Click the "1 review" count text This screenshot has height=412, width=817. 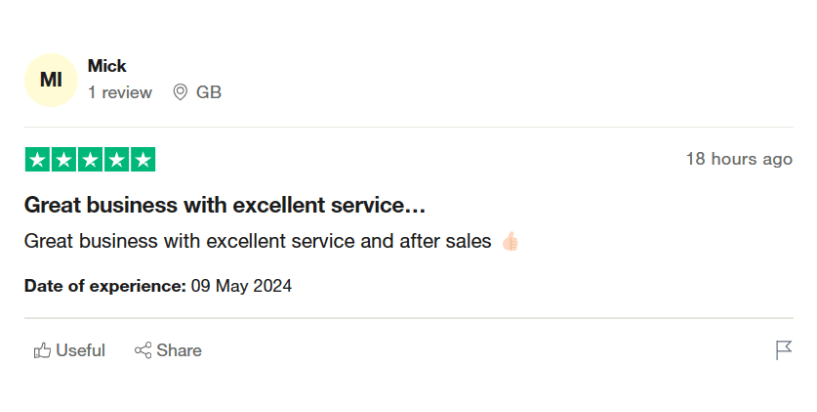(x=120, y=93)
